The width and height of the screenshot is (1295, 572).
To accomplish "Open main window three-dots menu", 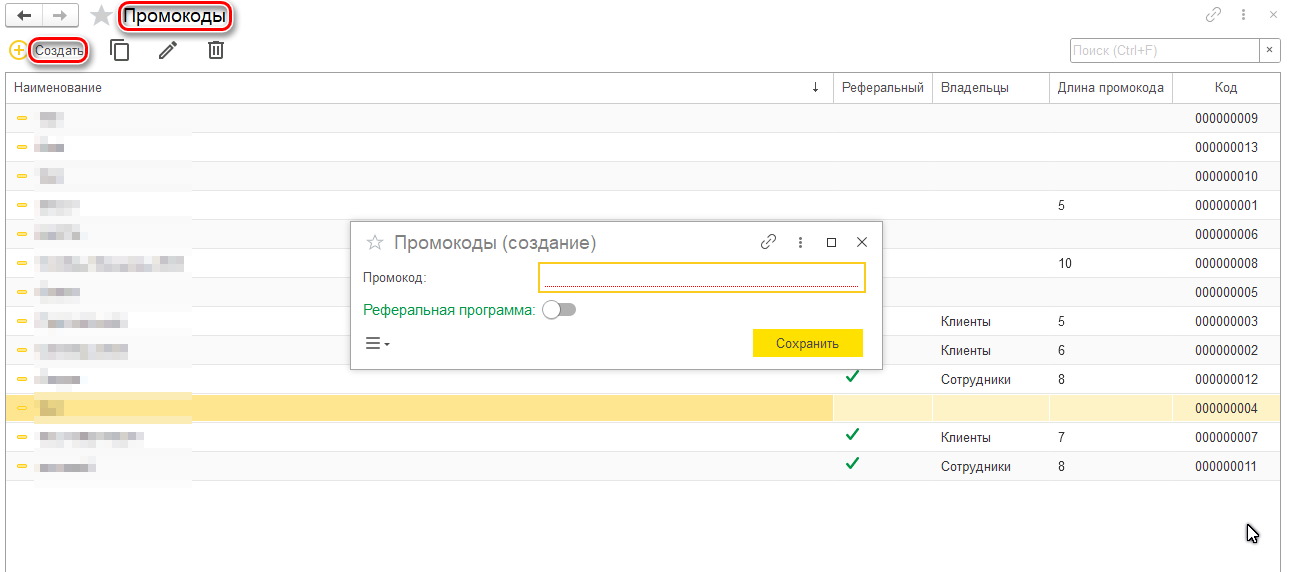I will coord(1244,15).
